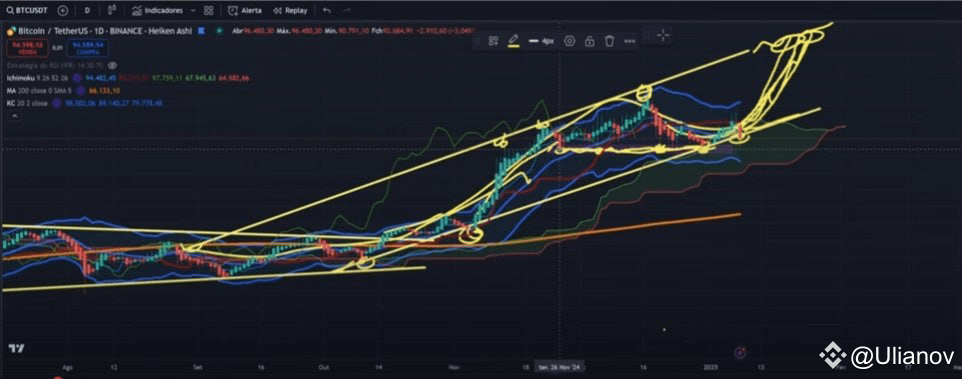Open drawing settings hexagon gear icon
This screenshot has height=379, width=962.
point(570,41)
